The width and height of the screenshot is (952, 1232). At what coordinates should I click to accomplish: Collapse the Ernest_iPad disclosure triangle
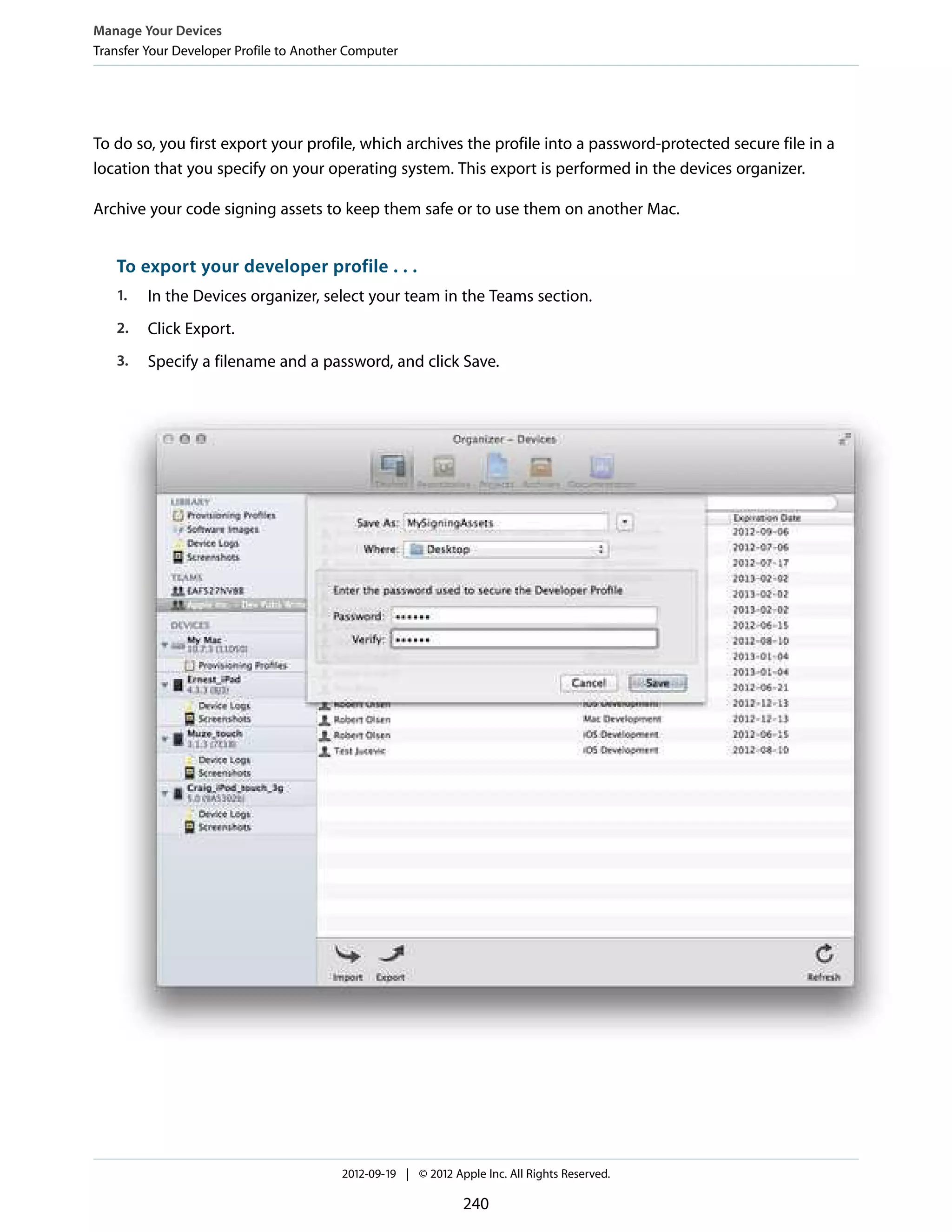pyautogui.click(x=165, y=685)
